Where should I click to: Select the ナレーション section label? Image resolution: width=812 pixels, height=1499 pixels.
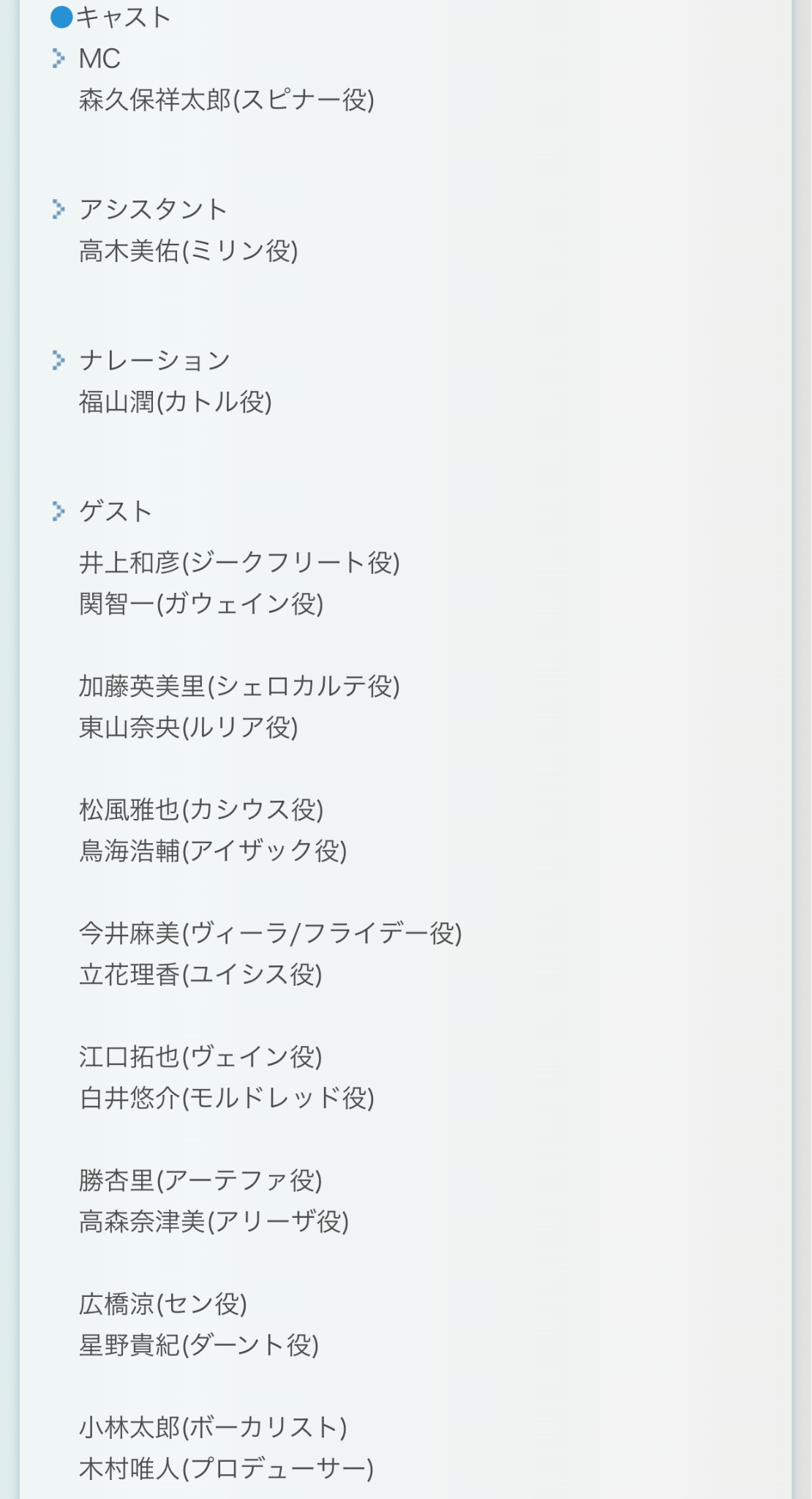[x=155, y=360]
